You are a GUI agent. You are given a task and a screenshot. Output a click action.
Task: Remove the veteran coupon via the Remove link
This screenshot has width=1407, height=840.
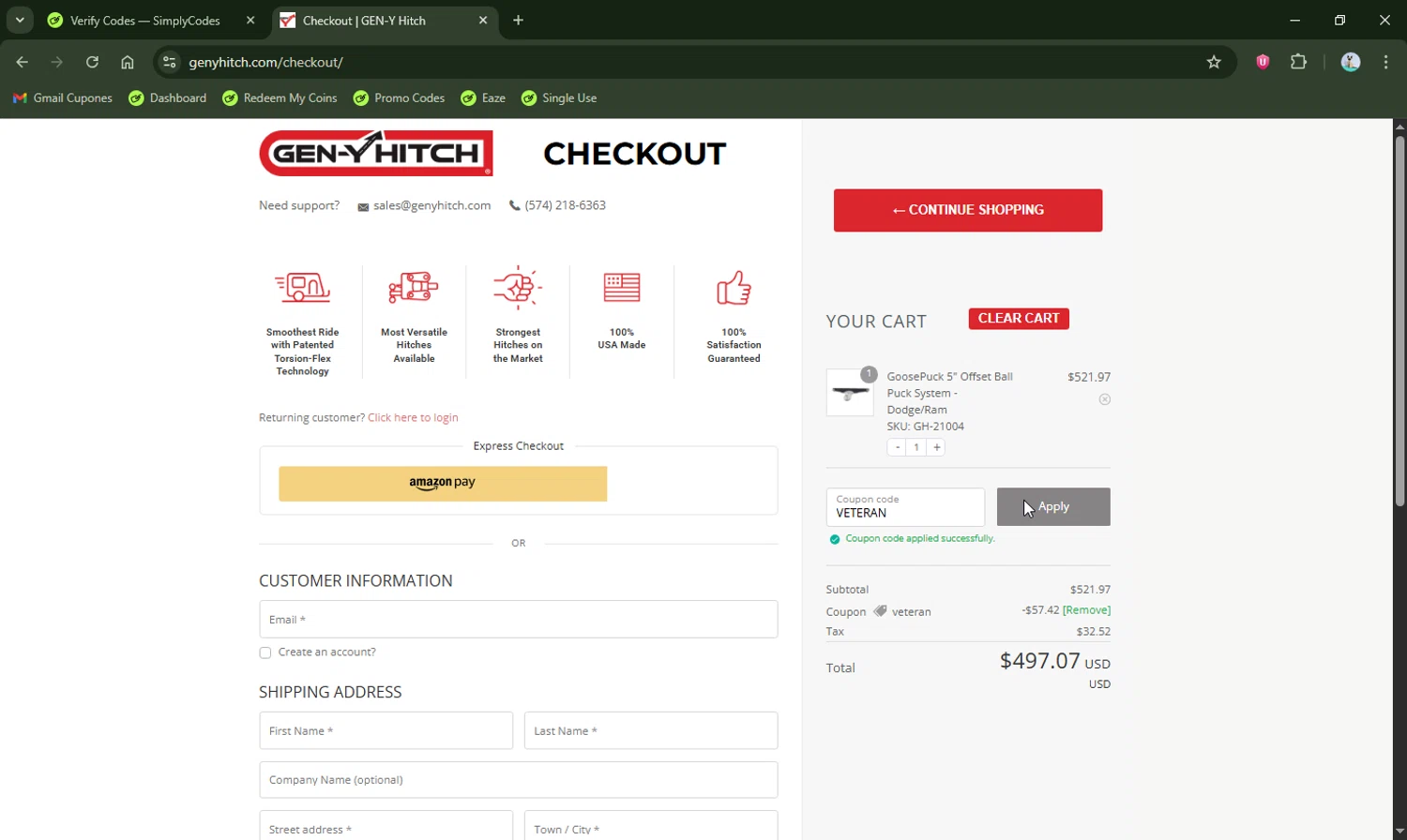(x=1086, y=610)
